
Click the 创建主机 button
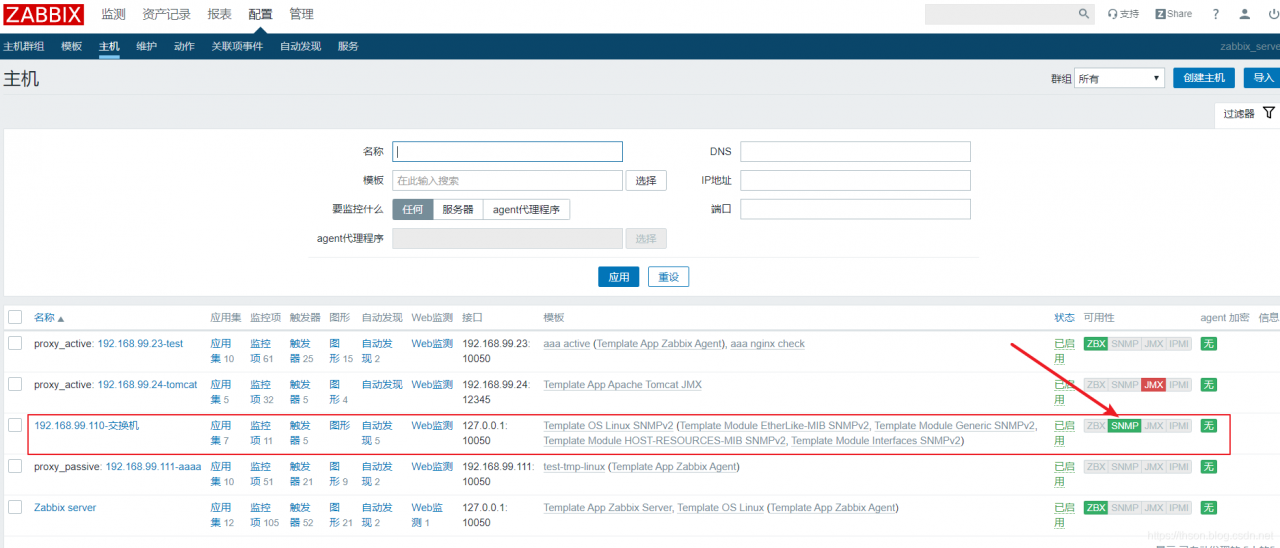point(1204,78)
